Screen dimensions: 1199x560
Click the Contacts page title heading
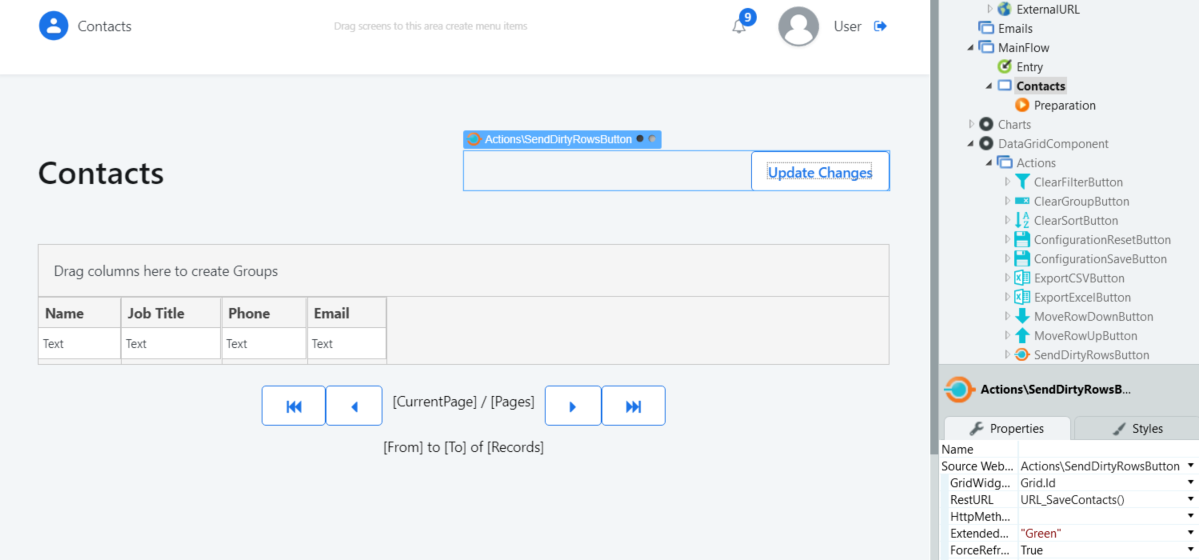click(101, 173)
